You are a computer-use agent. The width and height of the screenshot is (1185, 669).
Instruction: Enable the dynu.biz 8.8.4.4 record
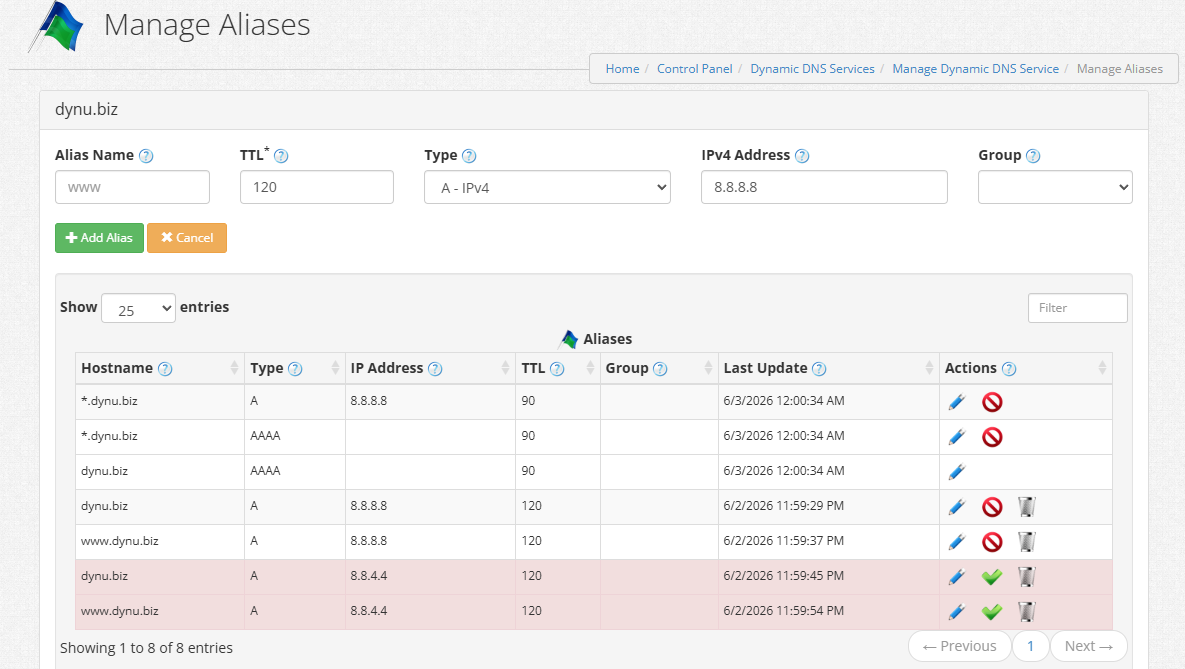coord(992,577)
